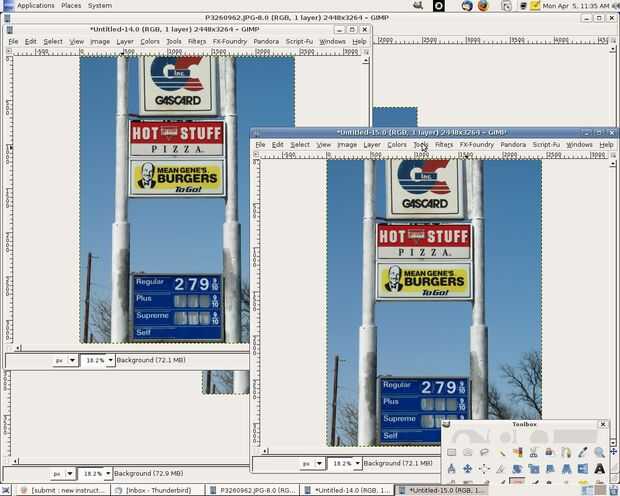Viewport: 620px width, 496px height.
Task: Select the Scissors Select tool
Action: [534, 452]
